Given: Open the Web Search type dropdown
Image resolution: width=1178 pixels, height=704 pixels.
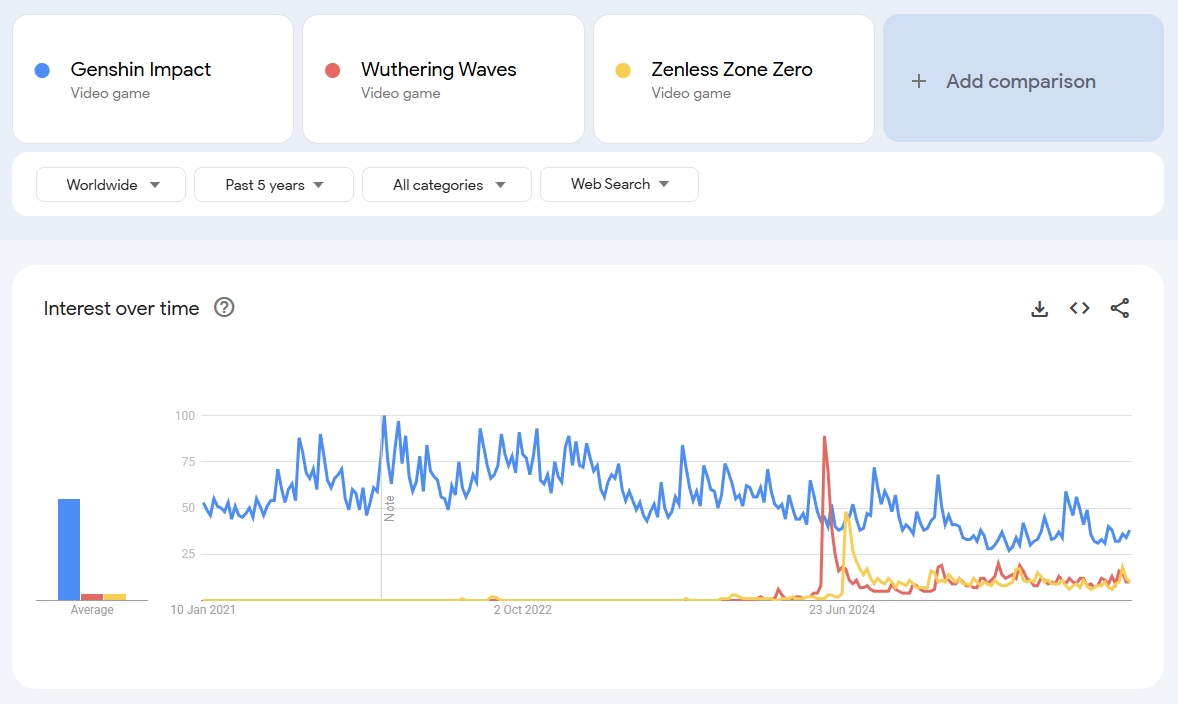Looking at the screenshot, I should click(x=619, y=184).
